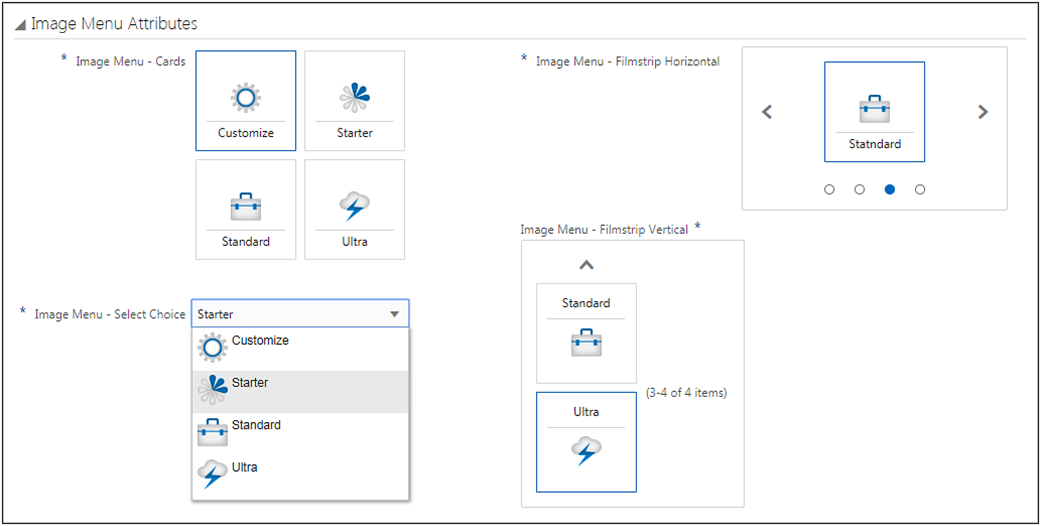The image size is (1041, 526).
Task: Choose Standard from the dropdown list
Action: (256, 426)
